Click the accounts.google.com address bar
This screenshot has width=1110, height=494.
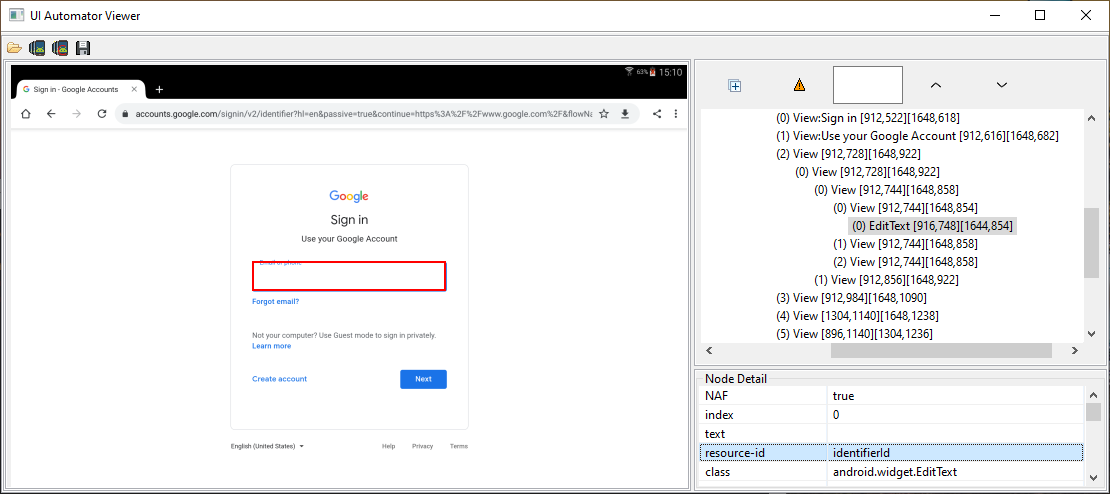click(x=363, y=113)
